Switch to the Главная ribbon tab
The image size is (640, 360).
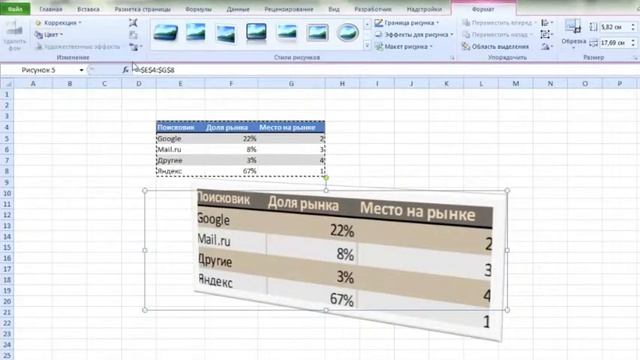tap(51, 9)
